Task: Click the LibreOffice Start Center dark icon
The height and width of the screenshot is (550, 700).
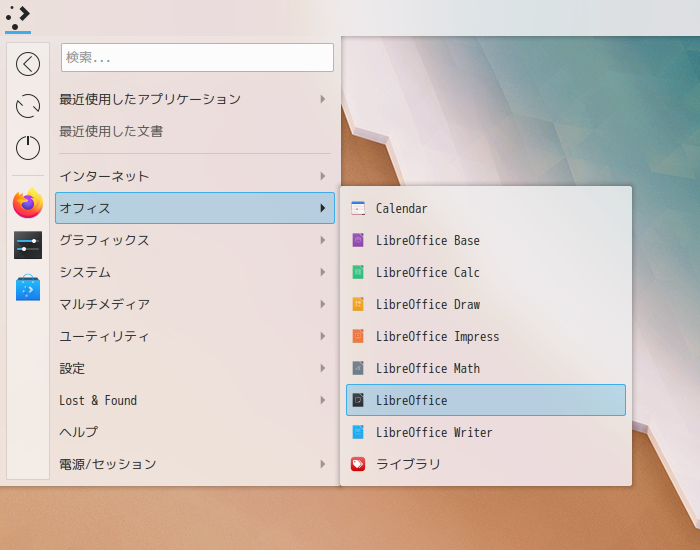Action: (358, 400)
